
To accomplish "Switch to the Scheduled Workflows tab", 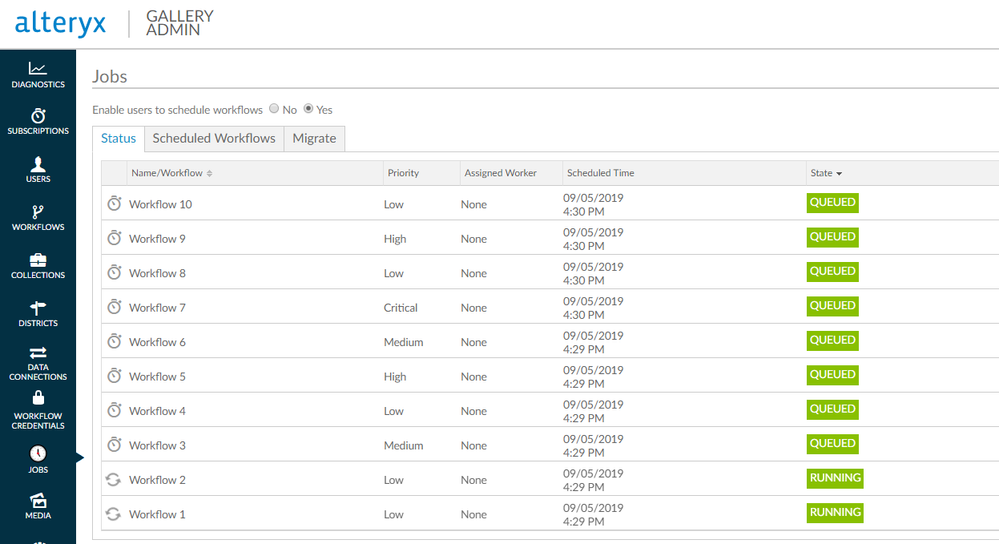I will pos(214,139).
